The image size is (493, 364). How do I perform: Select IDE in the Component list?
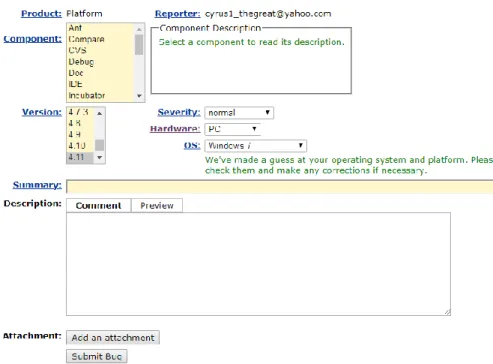click(100, 84)
